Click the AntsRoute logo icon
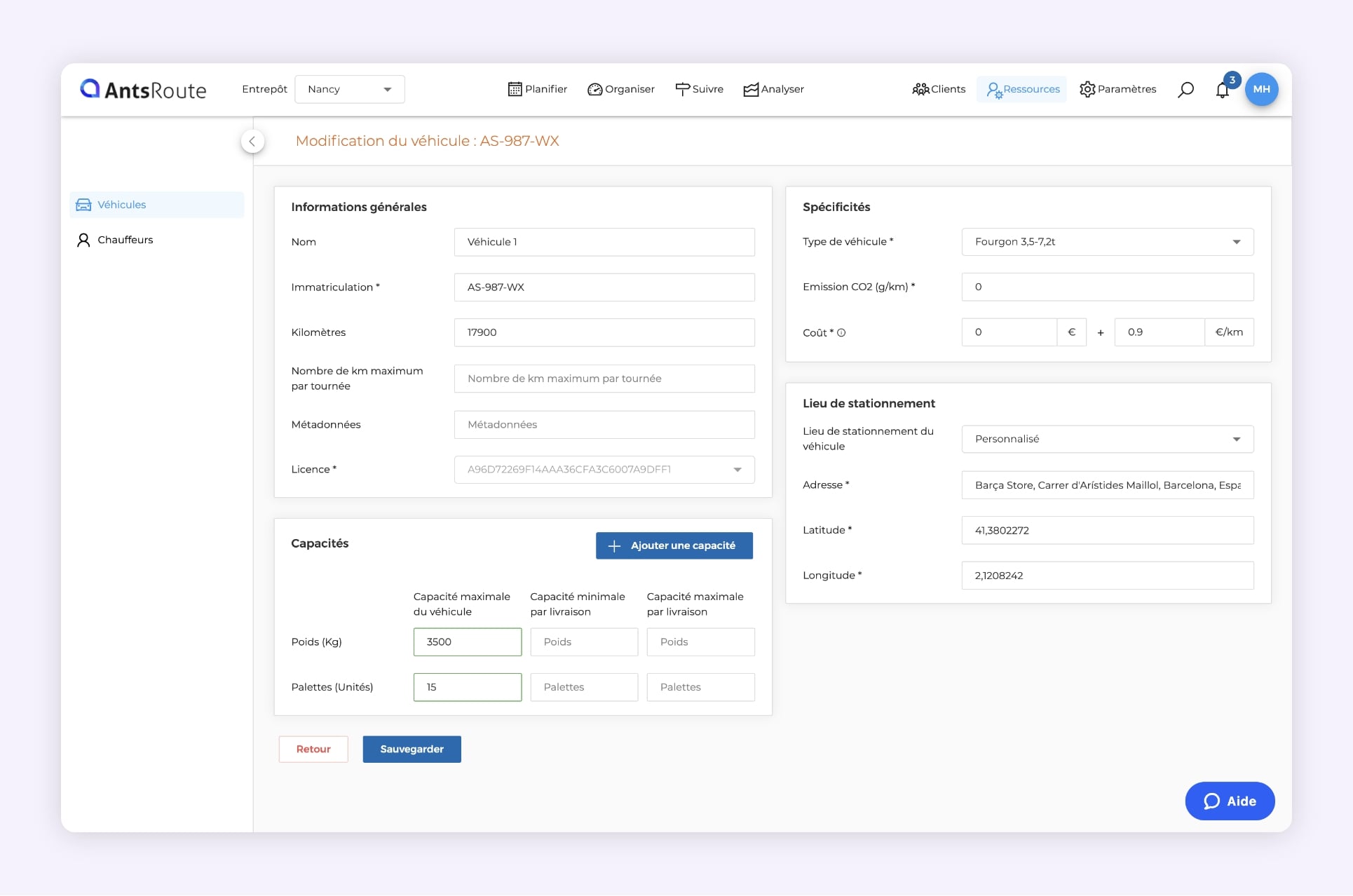1353x896 pixels. [90, 88]
